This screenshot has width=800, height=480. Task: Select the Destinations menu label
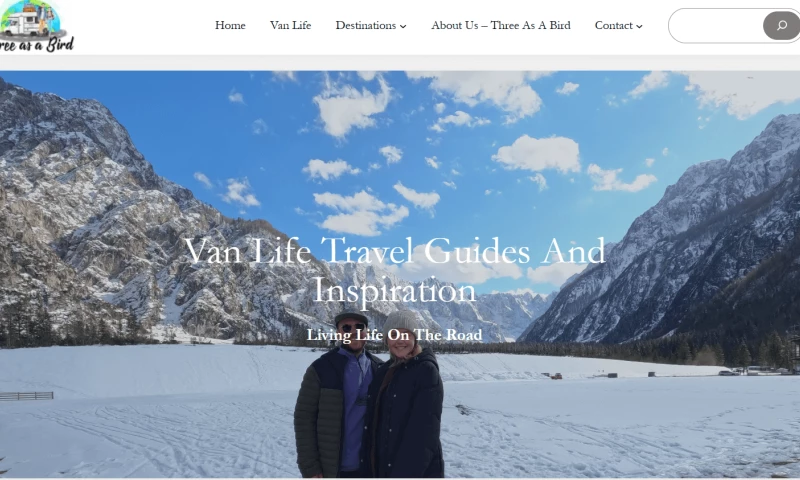pyautogui.click(x=365, y=26)
